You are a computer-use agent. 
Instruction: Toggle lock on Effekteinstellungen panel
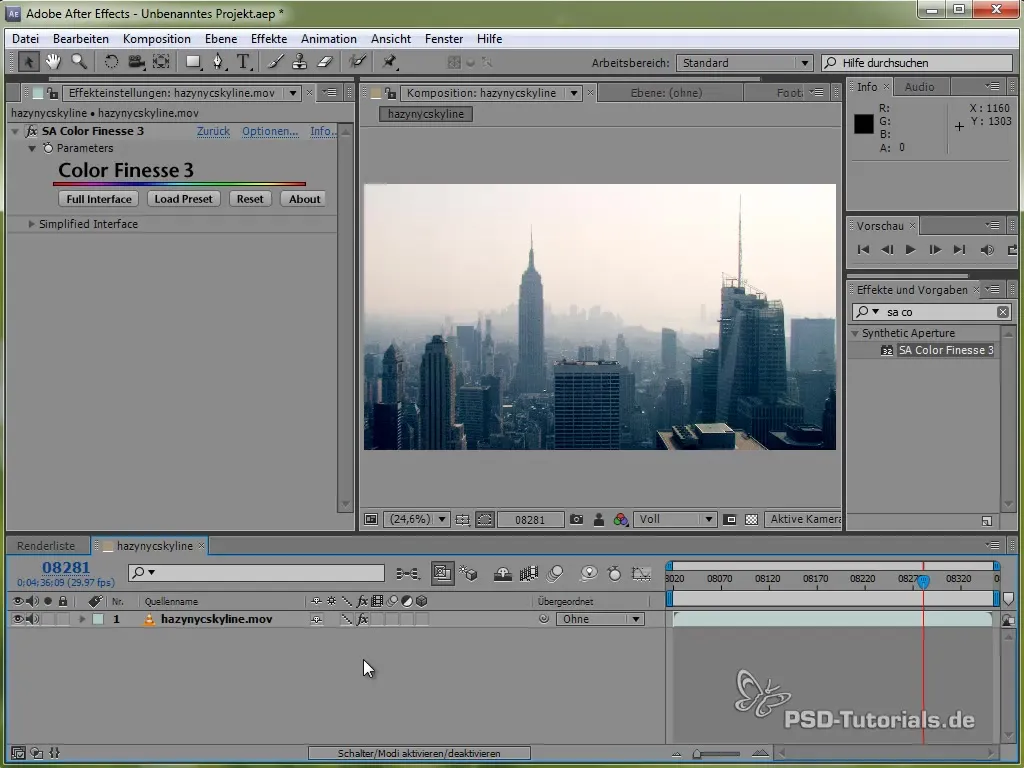click(52, 93)
